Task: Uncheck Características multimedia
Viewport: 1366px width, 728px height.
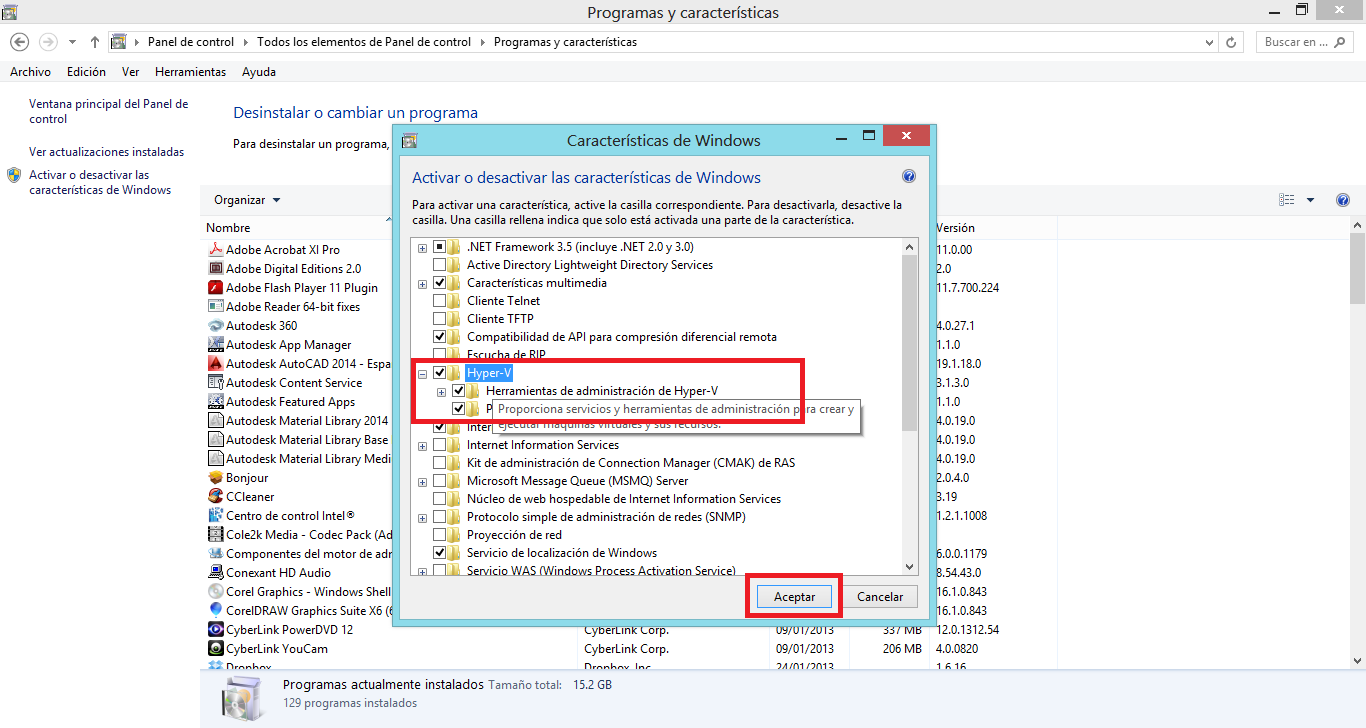Action: point(440,283)
